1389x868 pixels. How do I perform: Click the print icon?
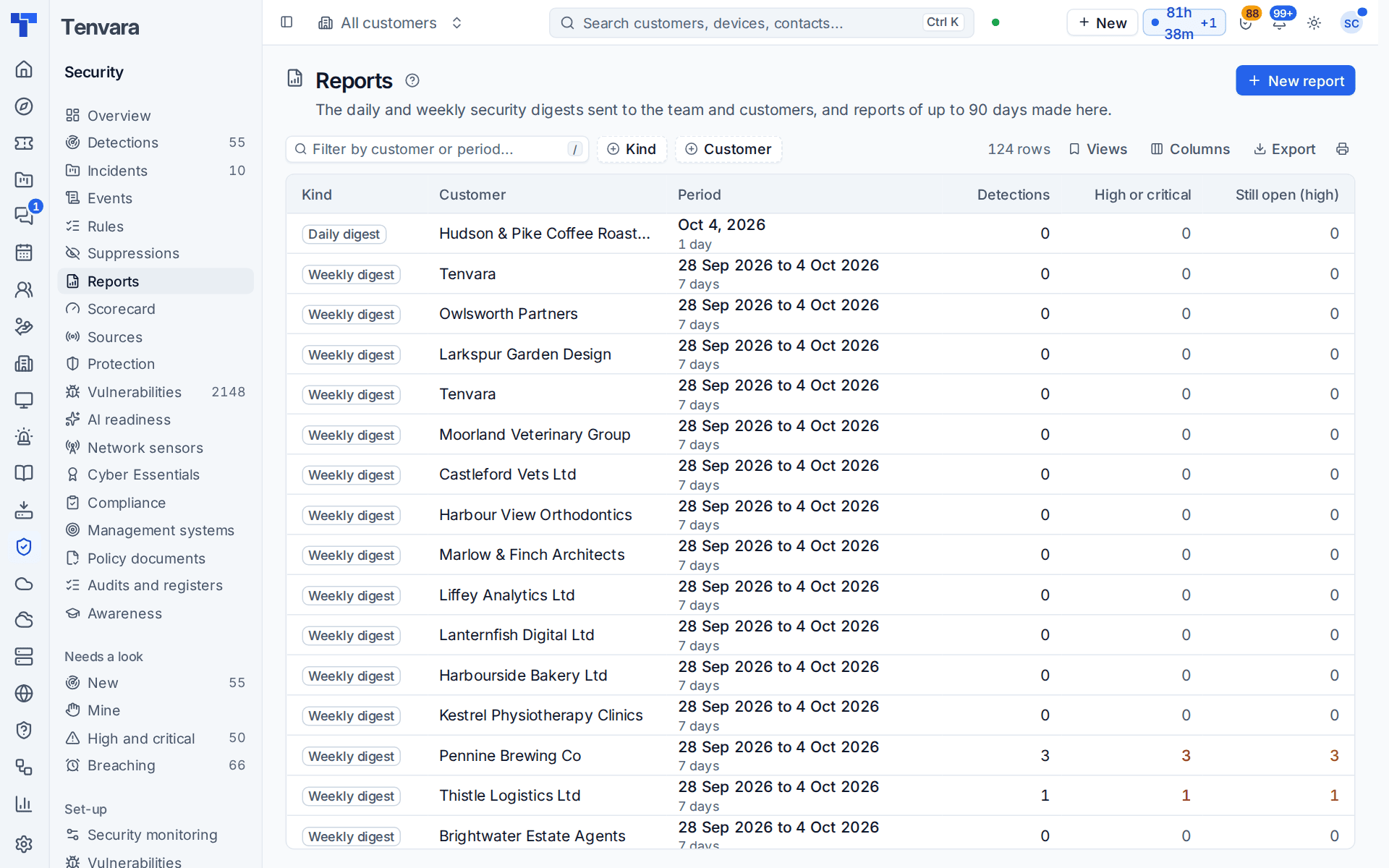point(1343,149)
